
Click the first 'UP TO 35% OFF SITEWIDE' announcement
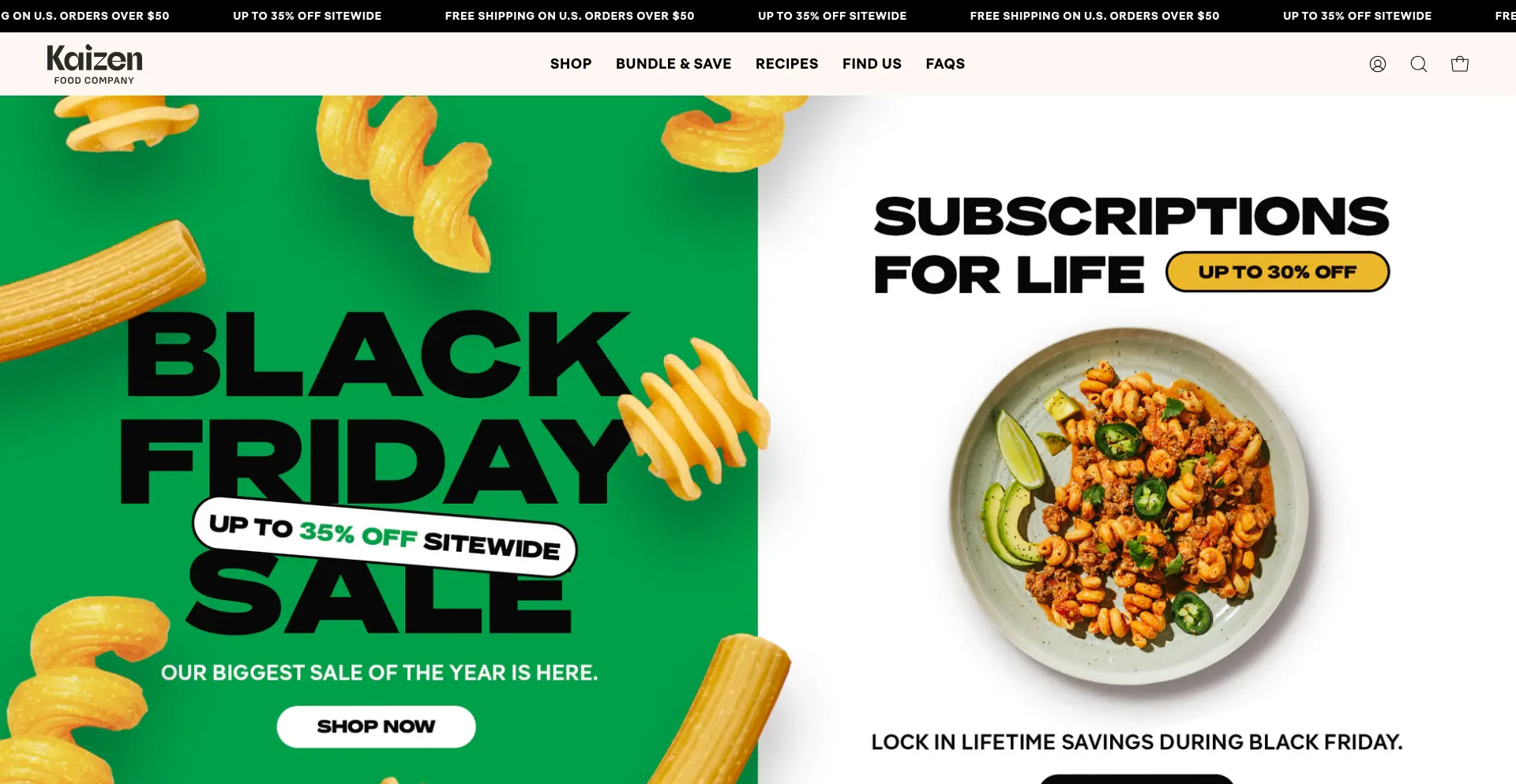tap(307, 16)
